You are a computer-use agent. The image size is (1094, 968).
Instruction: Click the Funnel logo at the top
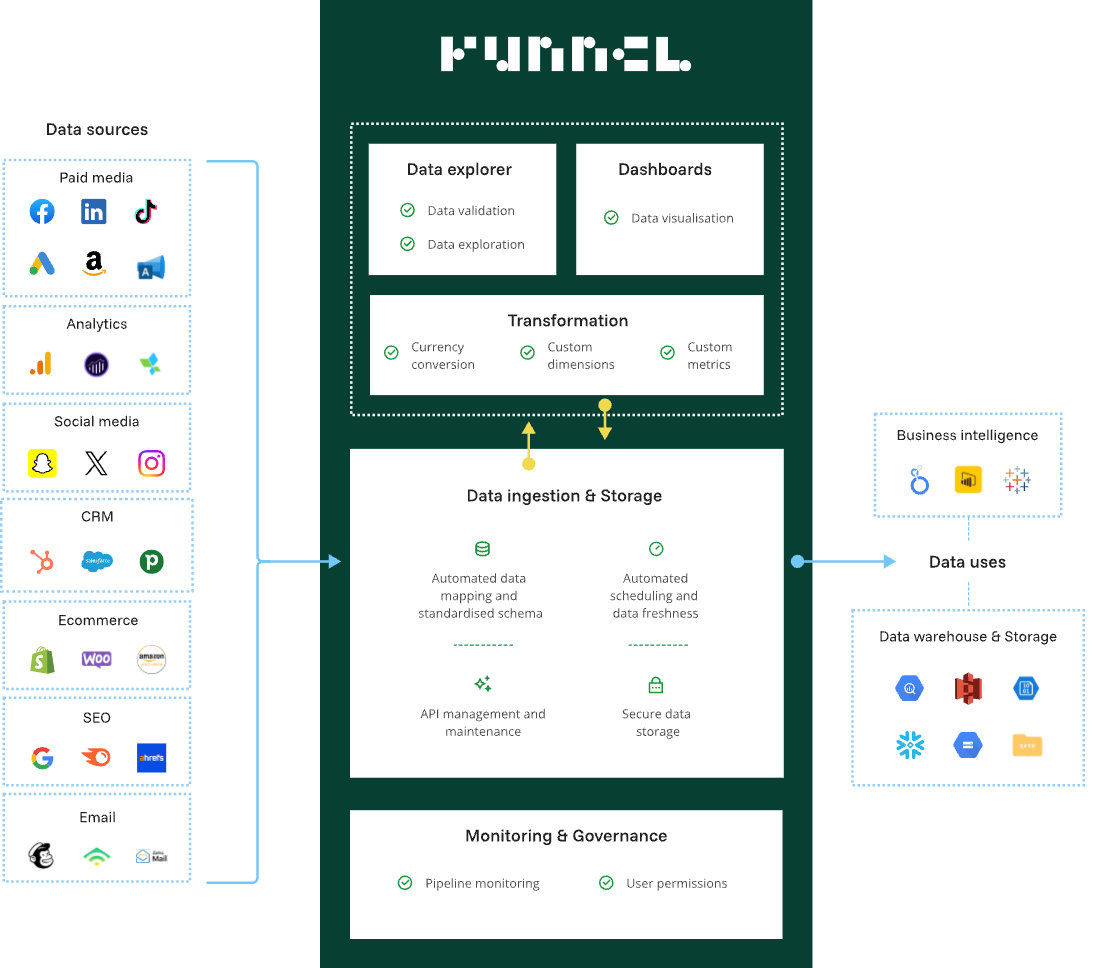[566, 55]
